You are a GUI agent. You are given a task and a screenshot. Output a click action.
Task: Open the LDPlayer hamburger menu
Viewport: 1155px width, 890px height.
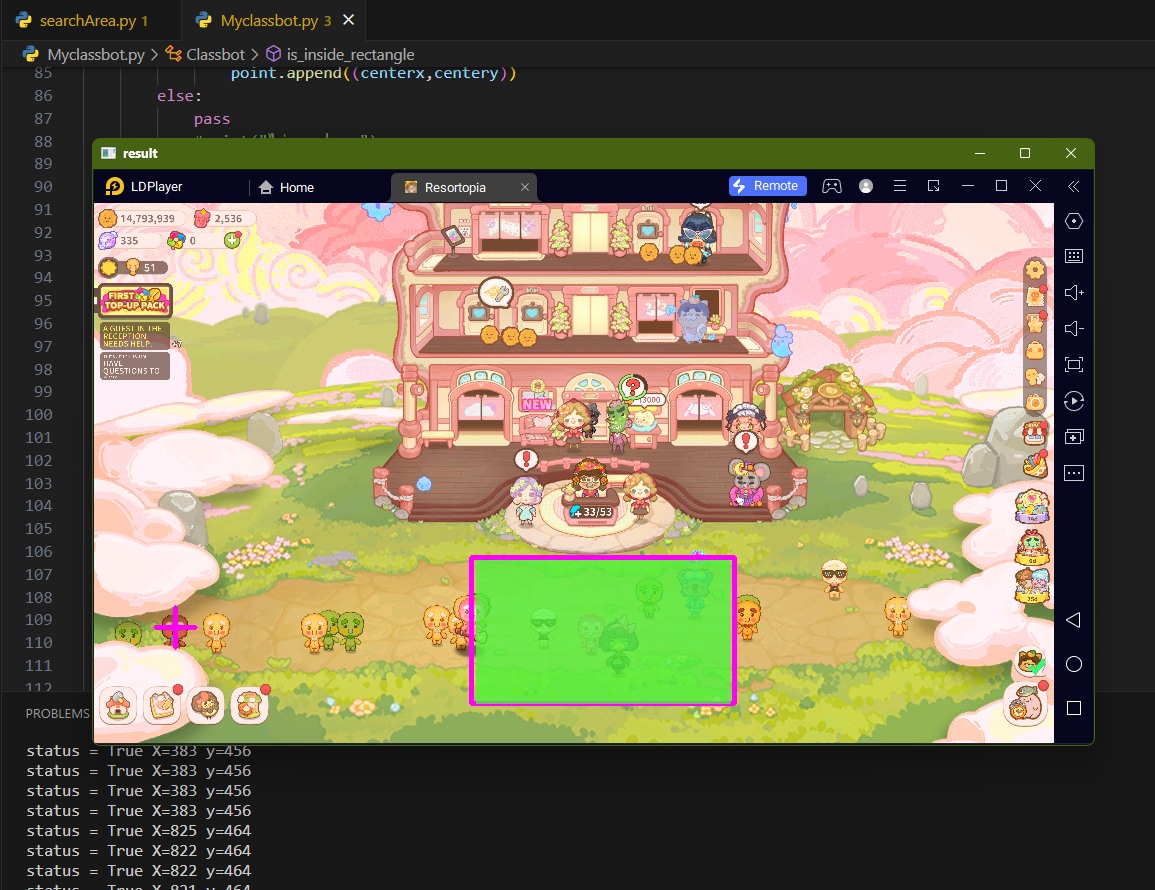[899, 186]
